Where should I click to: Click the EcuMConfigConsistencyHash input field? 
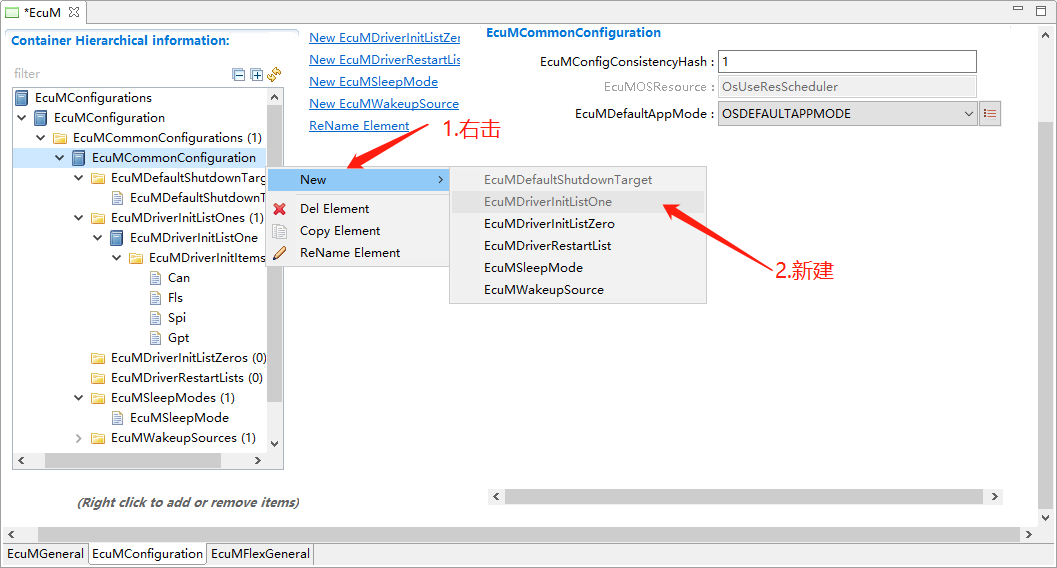coord(846,62)
